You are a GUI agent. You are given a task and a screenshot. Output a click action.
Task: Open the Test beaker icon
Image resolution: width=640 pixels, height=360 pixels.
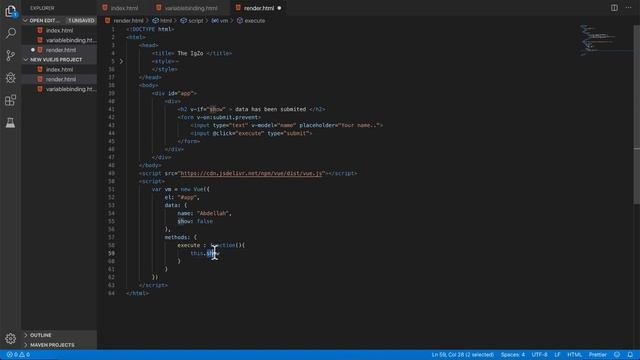pos(11,123)
